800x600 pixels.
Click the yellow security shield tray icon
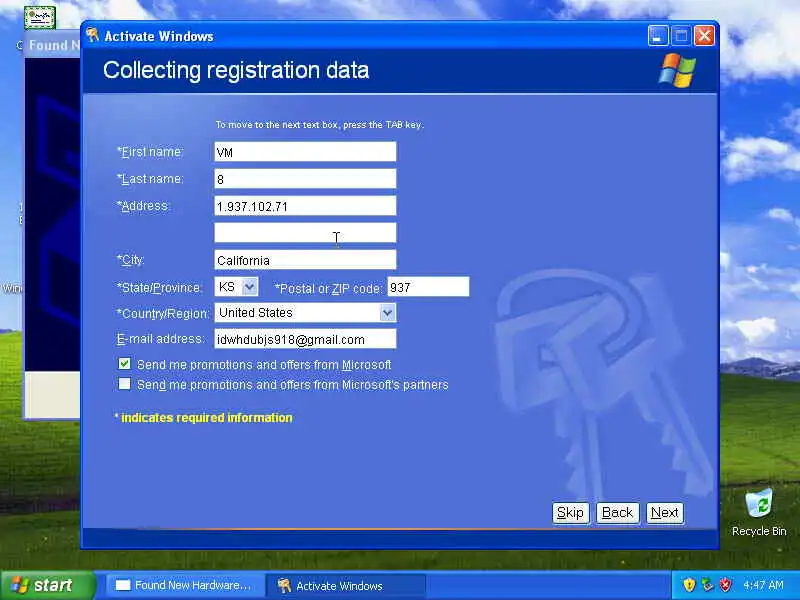pos(689,585)
